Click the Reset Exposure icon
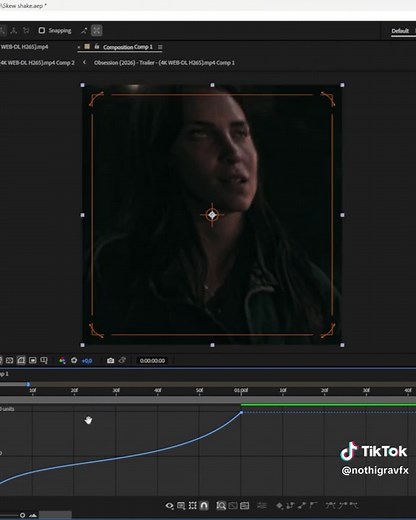The width and height of the screenshot is (416, 520). pyautogui.click(x=74, y=360)
